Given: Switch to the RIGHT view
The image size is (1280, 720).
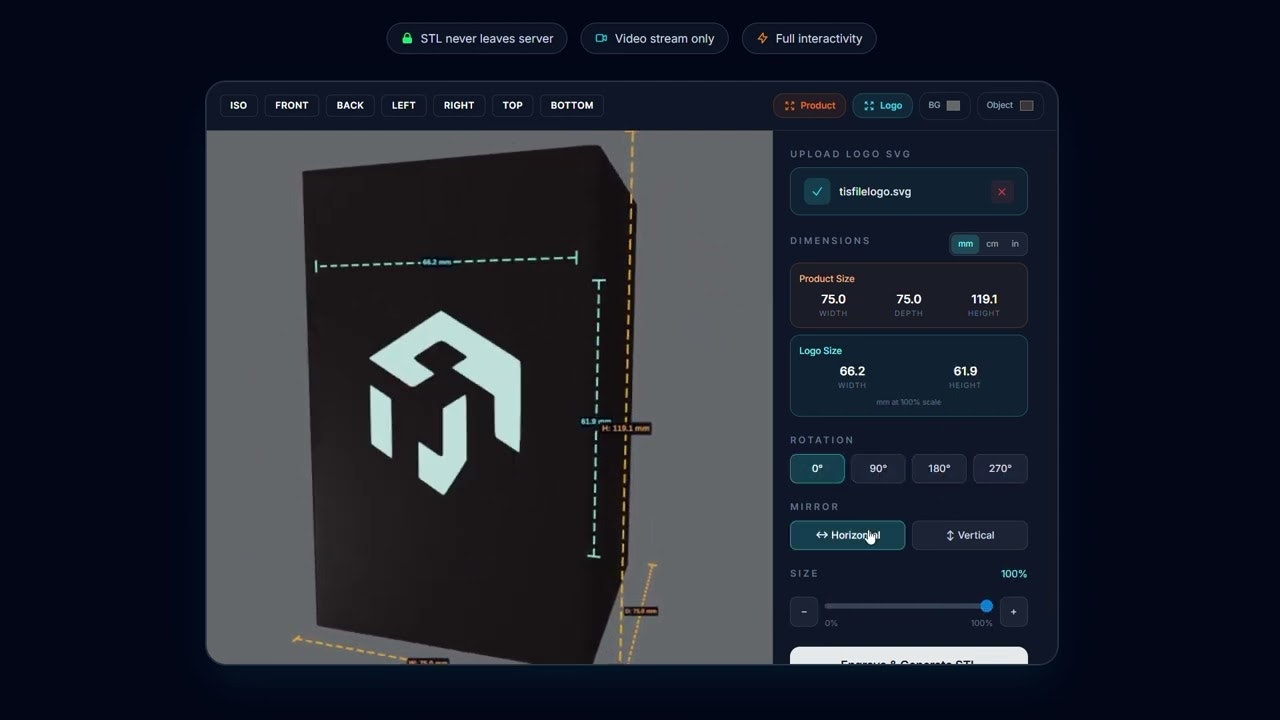Looking at the screenshot, I should click(459, 105).
